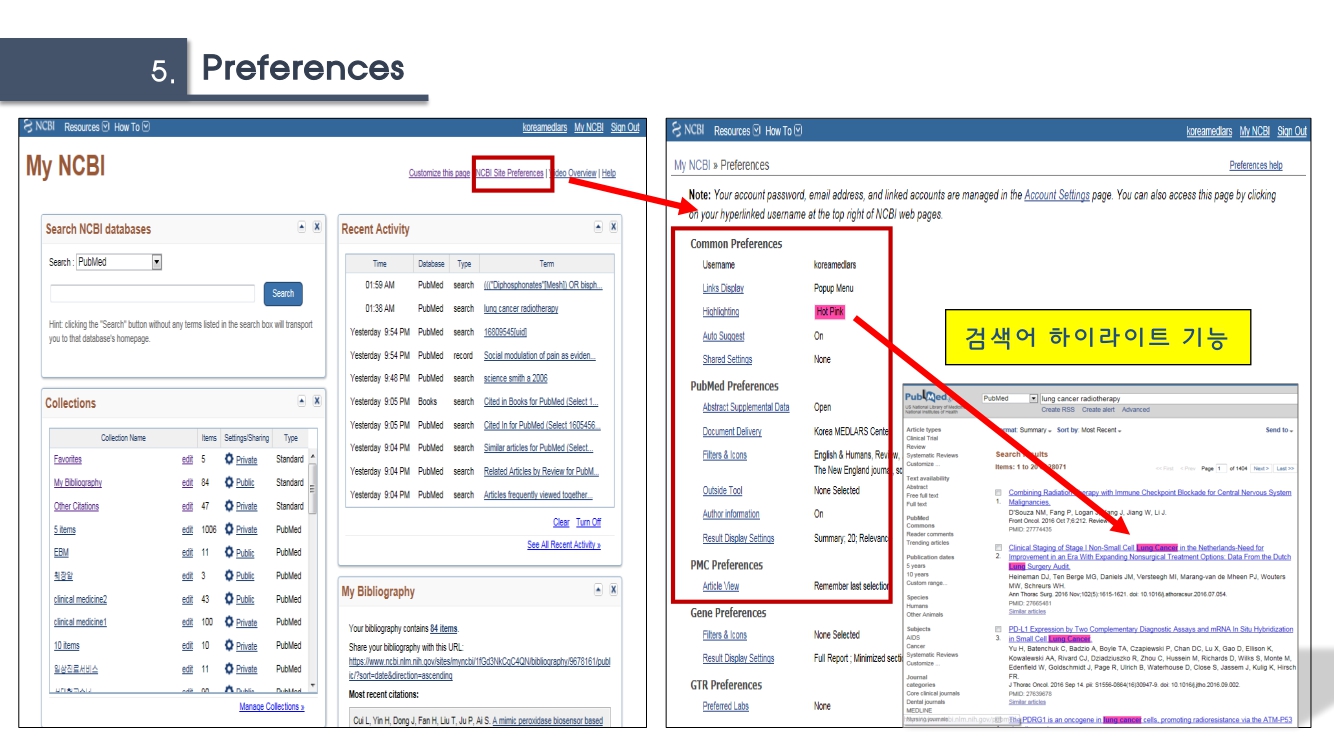
Task: Open settings gear for My Bibliography collection
Action: tap(229, 482)
